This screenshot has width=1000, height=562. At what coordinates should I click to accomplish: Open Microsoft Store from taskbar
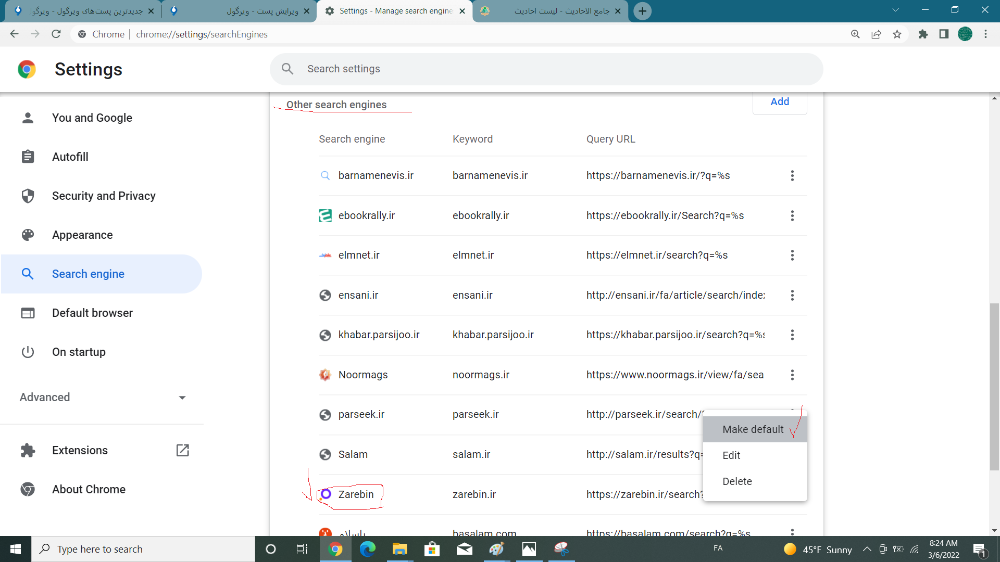(x=432, y=549)
